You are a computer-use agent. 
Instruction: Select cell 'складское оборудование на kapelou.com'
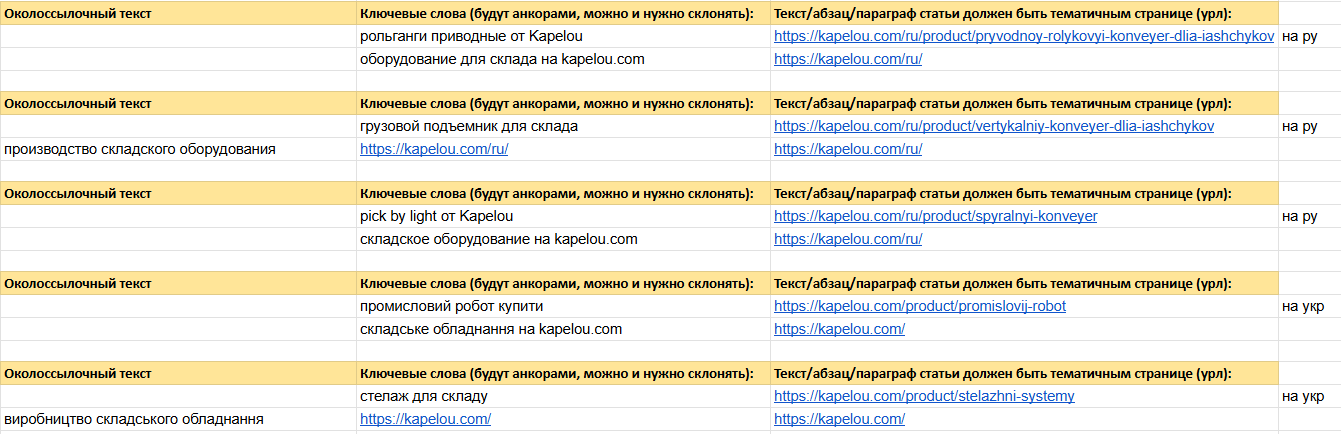tap(564, 239)
